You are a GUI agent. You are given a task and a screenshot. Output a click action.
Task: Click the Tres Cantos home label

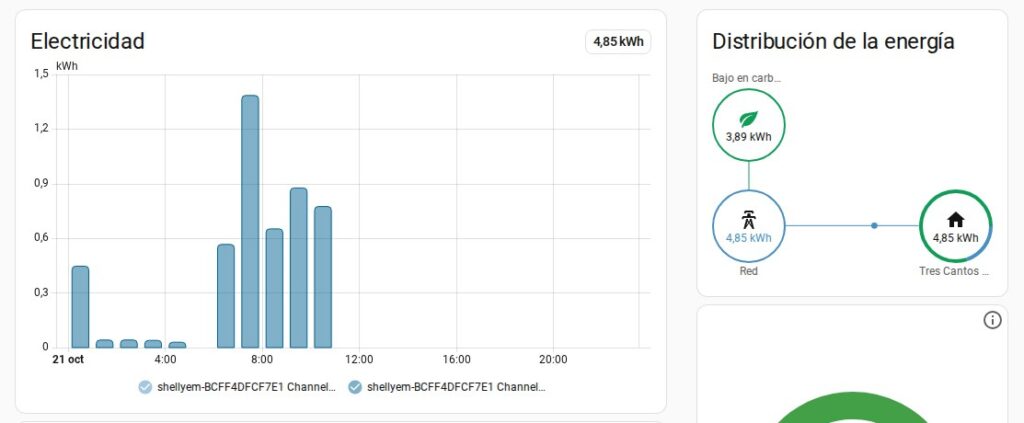tap(954, 271)
